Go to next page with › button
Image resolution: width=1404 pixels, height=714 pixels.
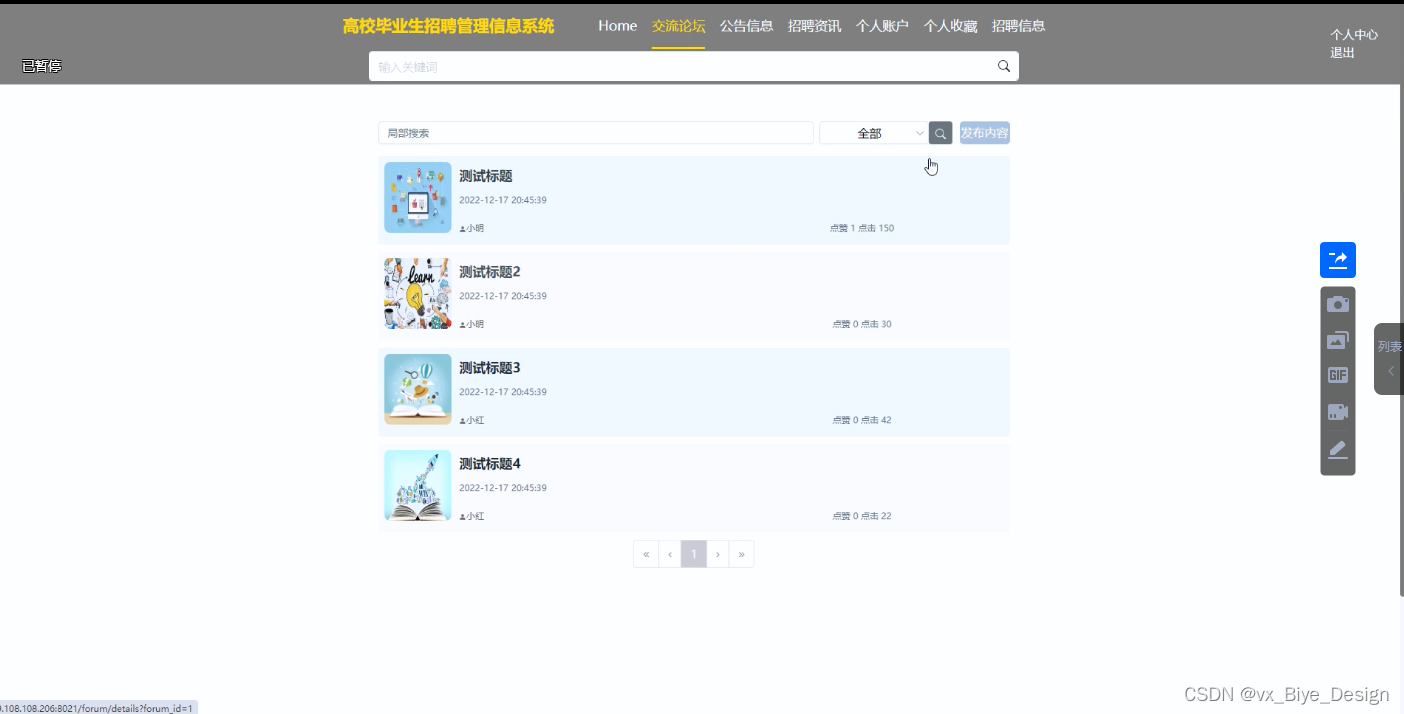coord(718,554)
